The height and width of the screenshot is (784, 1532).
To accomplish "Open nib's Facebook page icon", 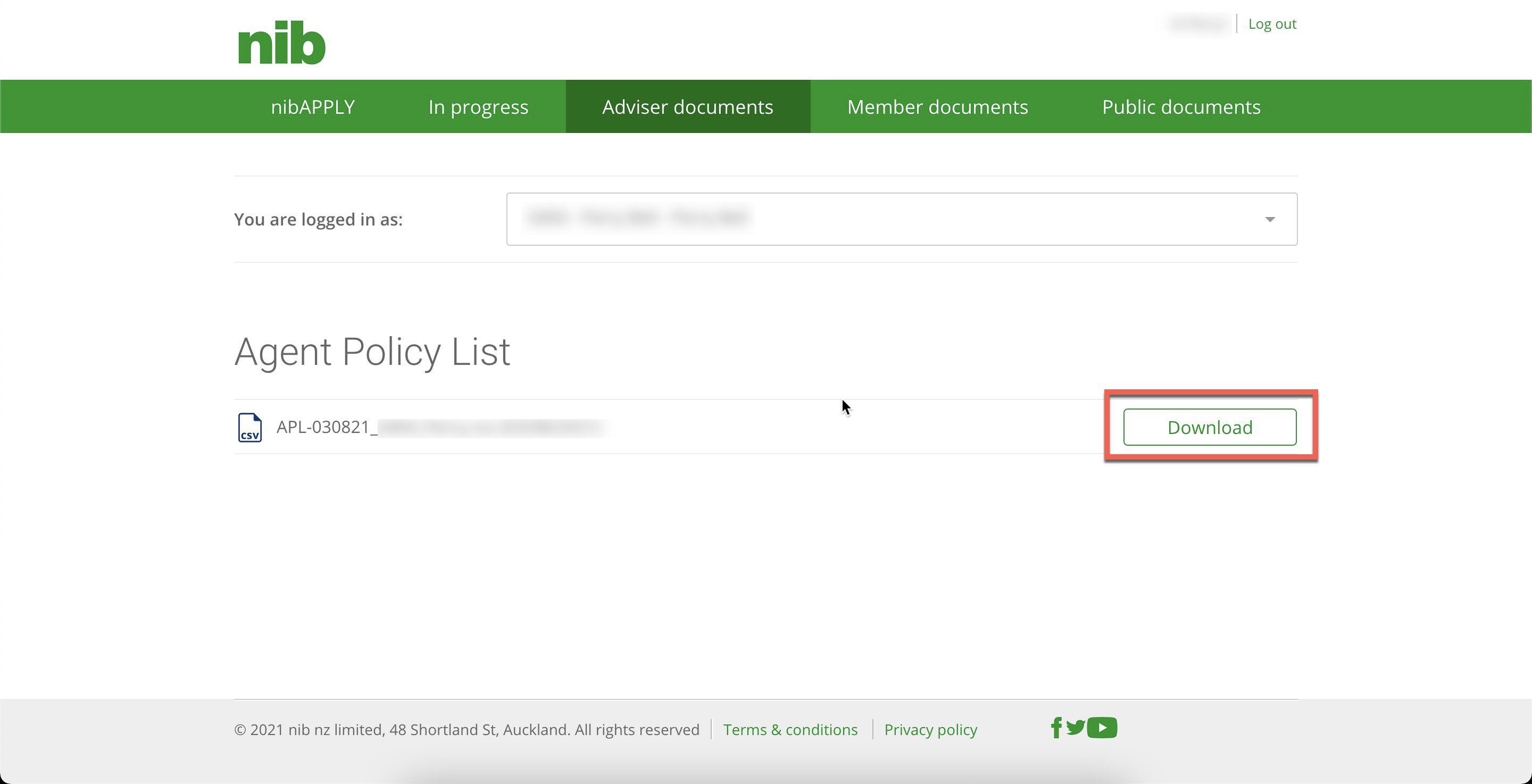I will pos(1056,728).
